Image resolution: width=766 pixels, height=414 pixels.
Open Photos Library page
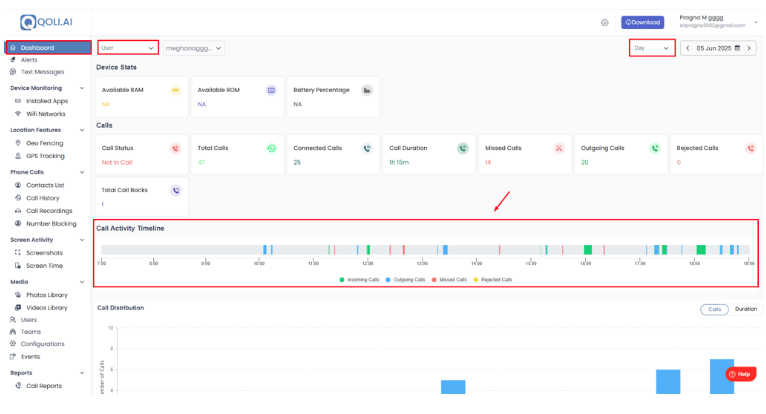46,295
